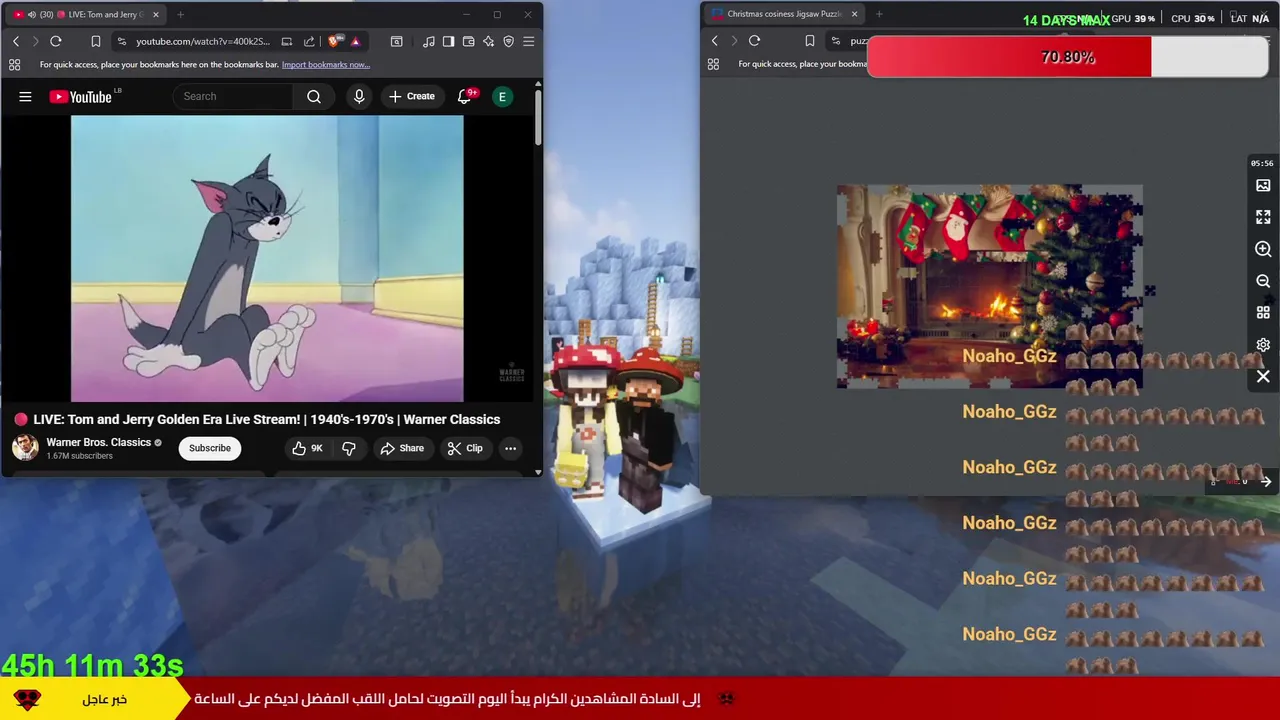Open Warner Bros. Classics channel name
The width and height of the screenshot is (1280, 720).
pos(98,442)
